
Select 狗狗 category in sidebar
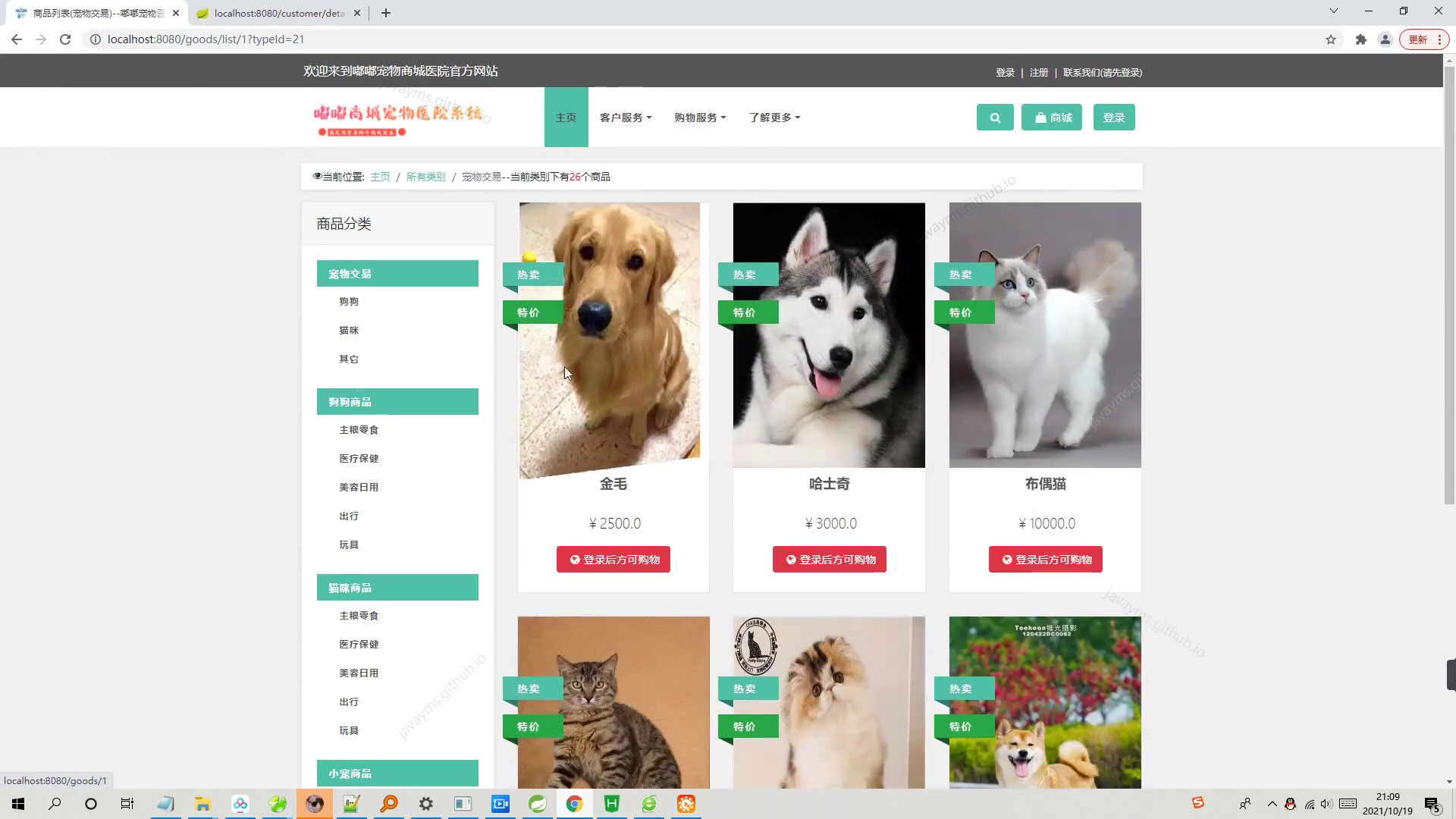coord(349,302)
